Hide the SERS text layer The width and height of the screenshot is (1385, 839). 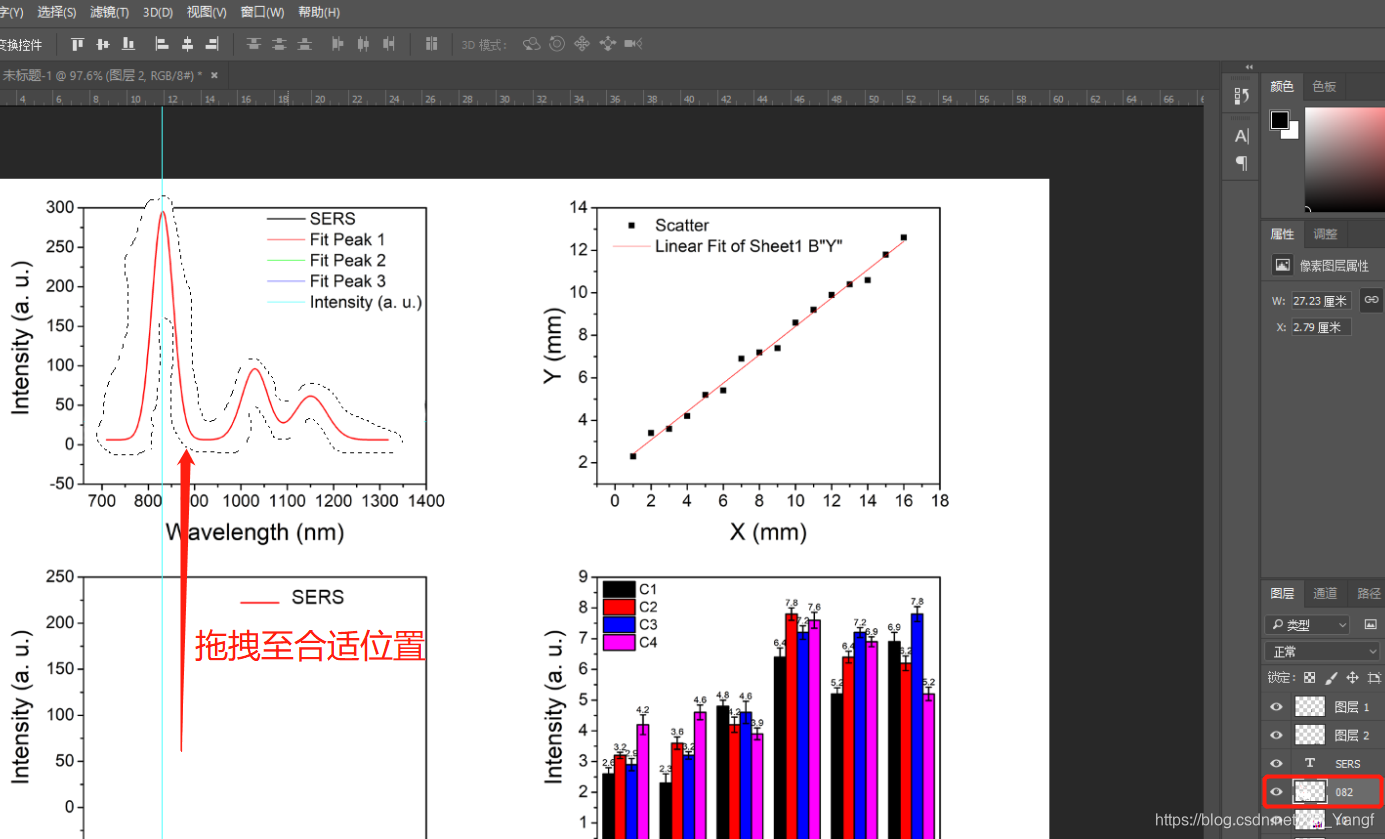tap(1276, 763)
